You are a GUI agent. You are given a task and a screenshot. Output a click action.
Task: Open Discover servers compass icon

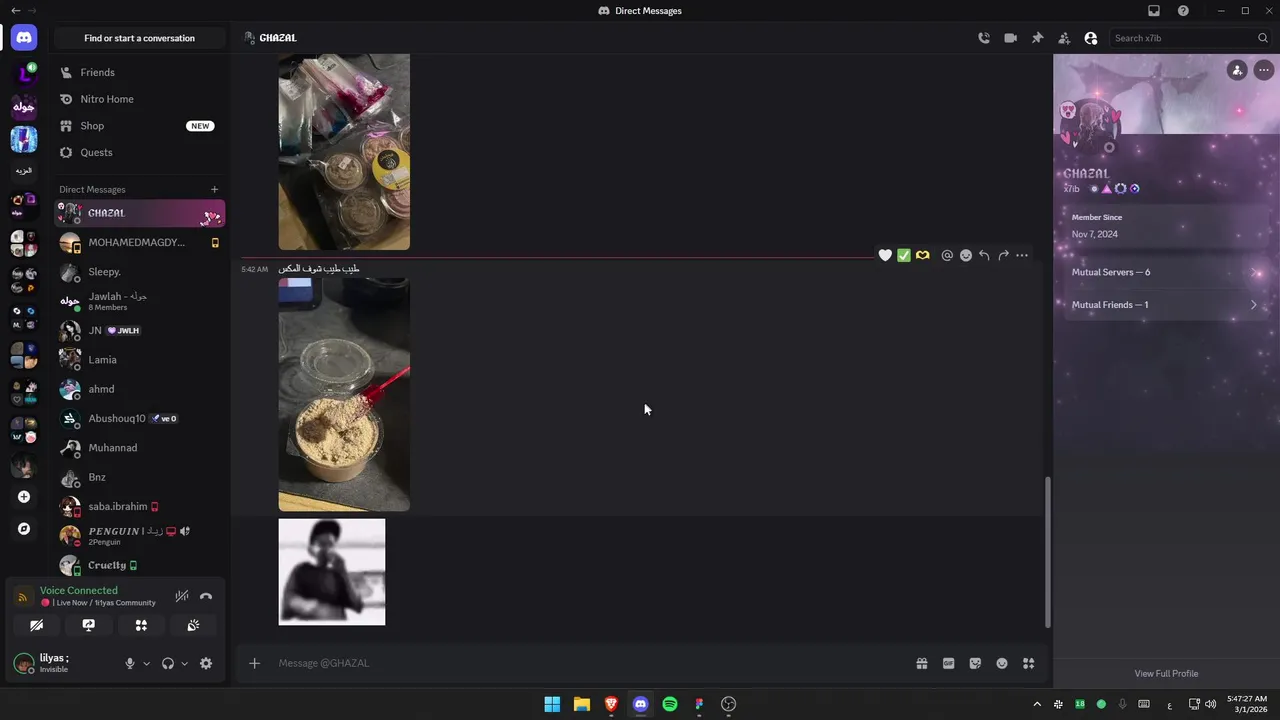tap(24, 529)
